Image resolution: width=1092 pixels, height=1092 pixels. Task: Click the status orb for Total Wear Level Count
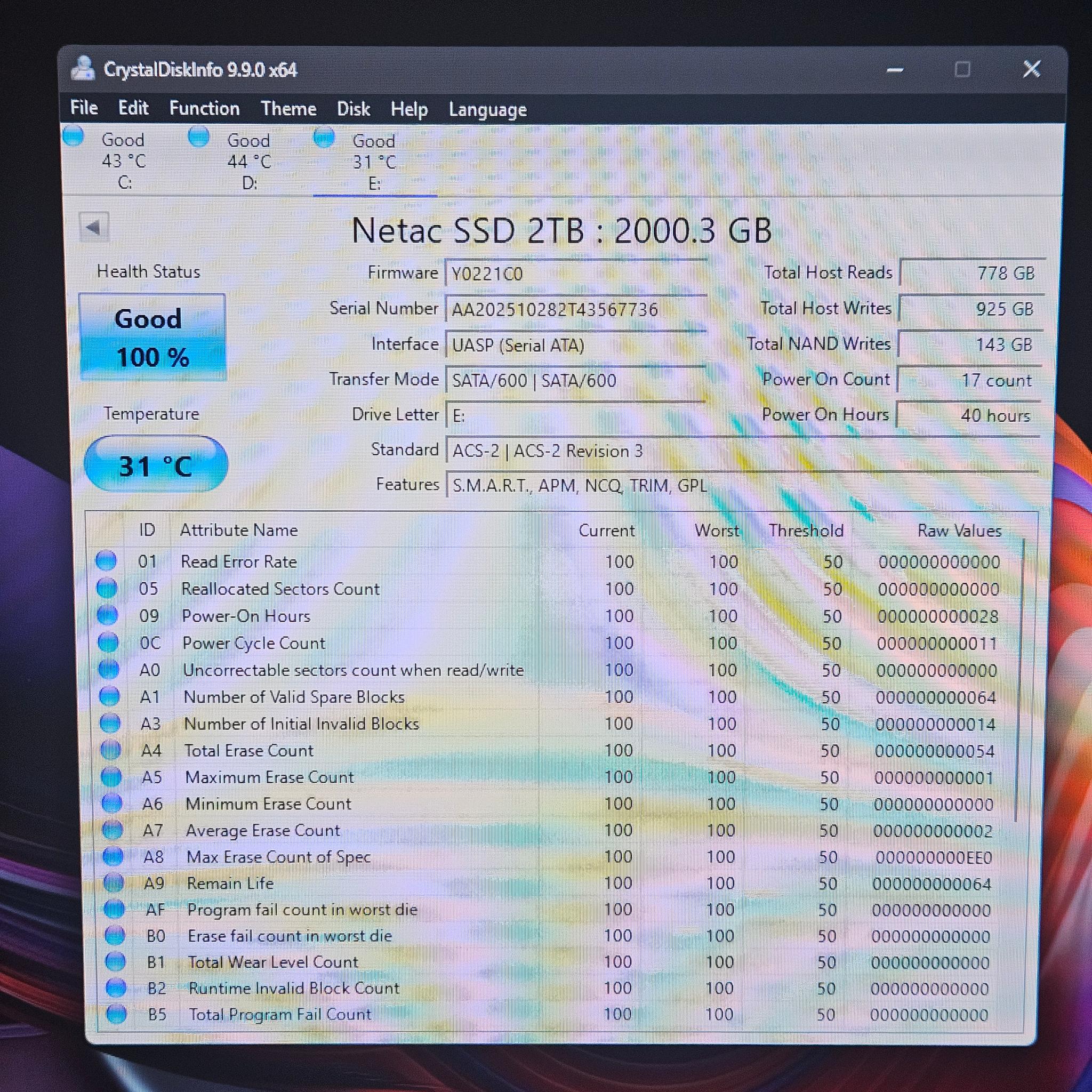pyautogui.click(x=115, y=961)
